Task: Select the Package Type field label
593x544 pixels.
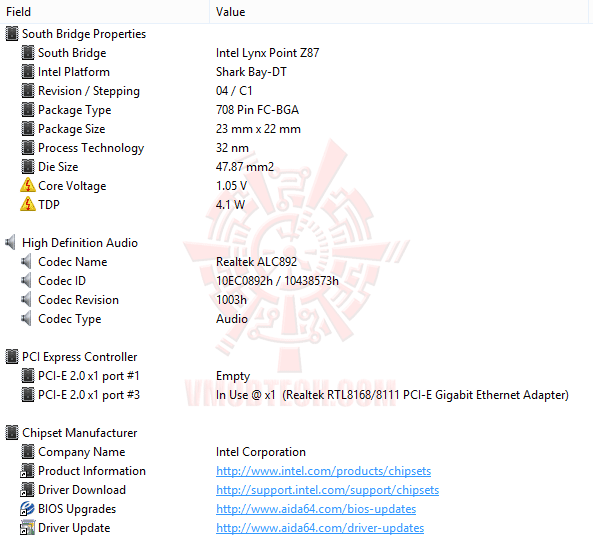Action: 75,110
